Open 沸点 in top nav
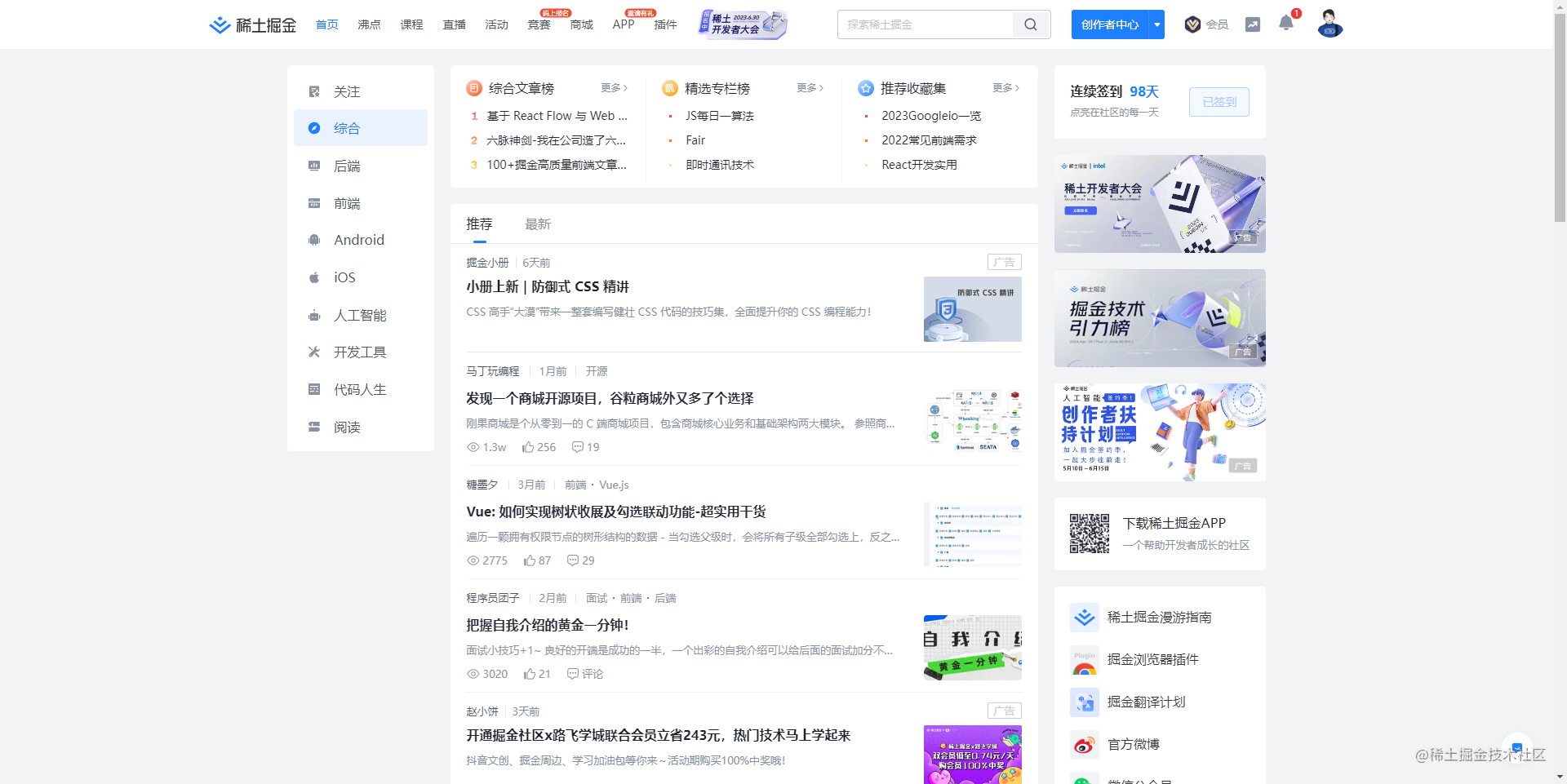Image resolution: width=1567 pixels, height=784 pixels. point(370,24)
